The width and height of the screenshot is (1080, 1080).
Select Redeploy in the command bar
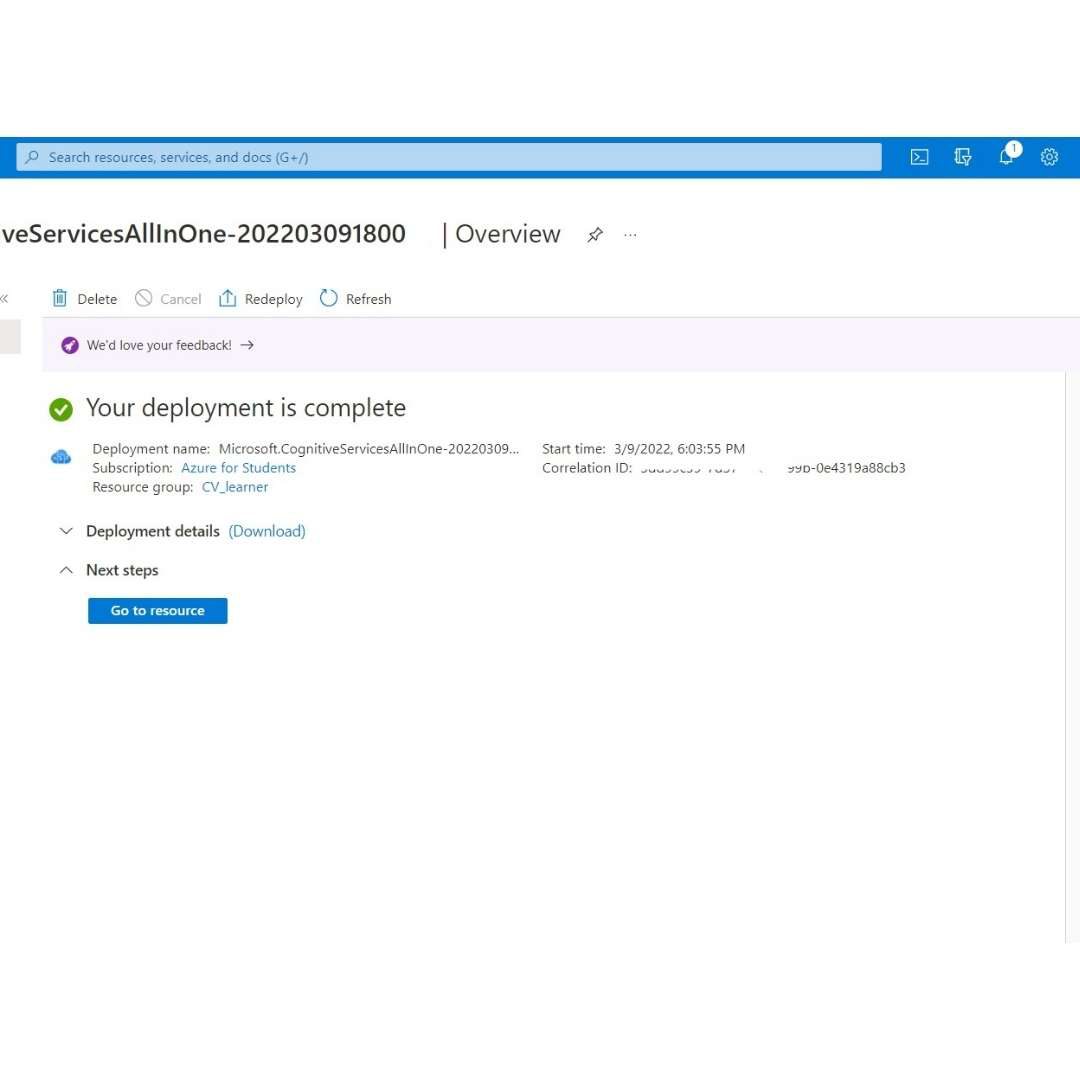point(260,298)
